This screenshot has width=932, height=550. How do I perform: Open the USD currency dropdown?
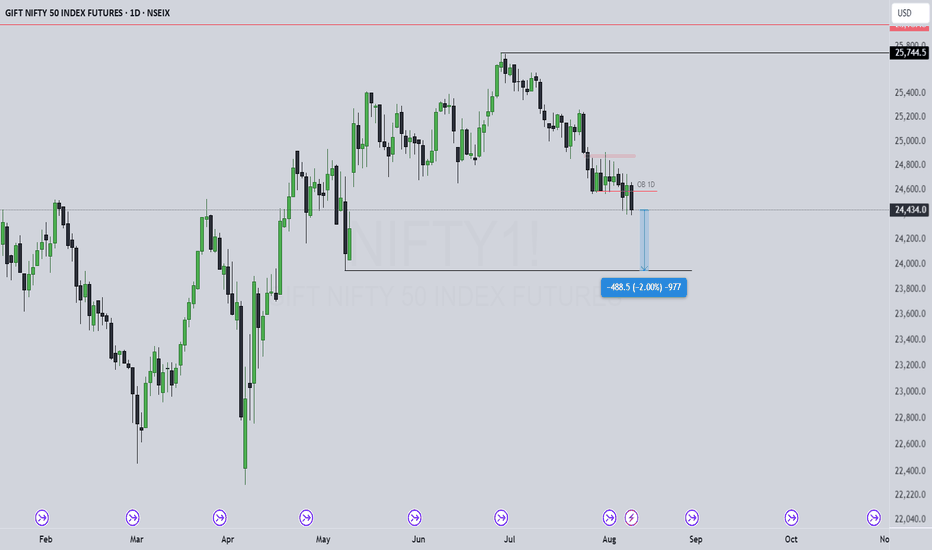point(909,13)
